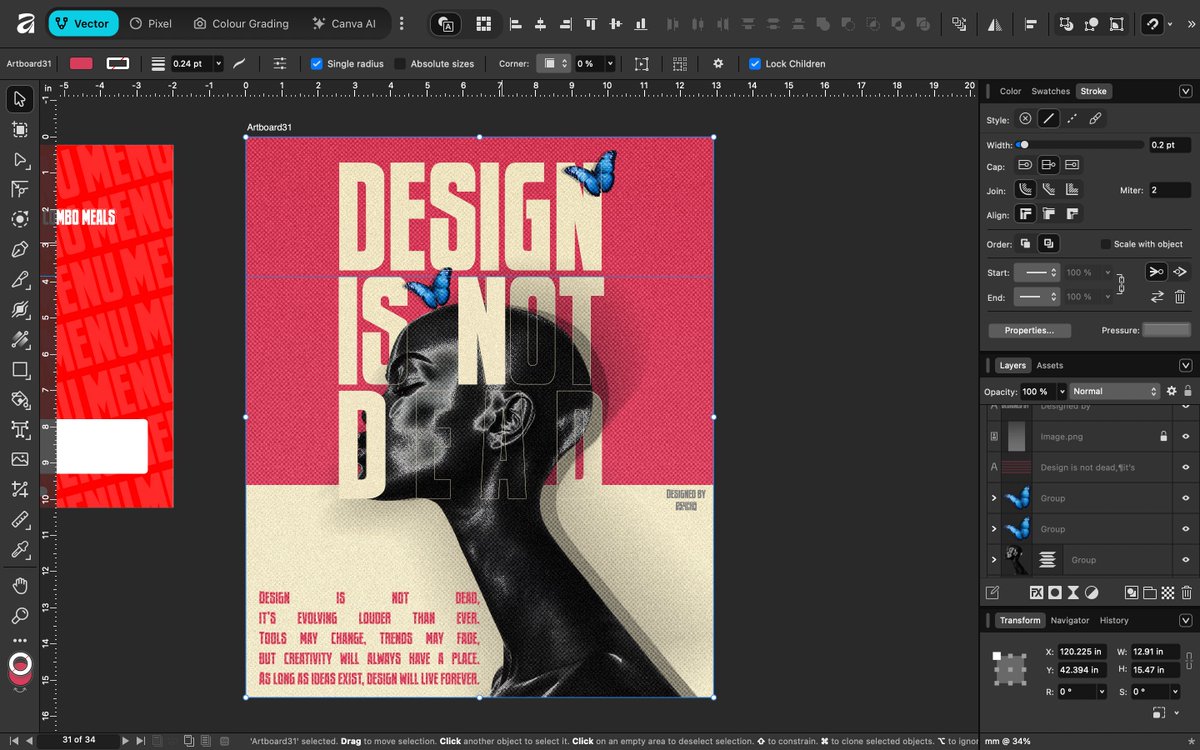Image resolution: width=1200 pixels, height=750 pixels.
Task: Select the Colour Picker tool
Action: point(19,549)
